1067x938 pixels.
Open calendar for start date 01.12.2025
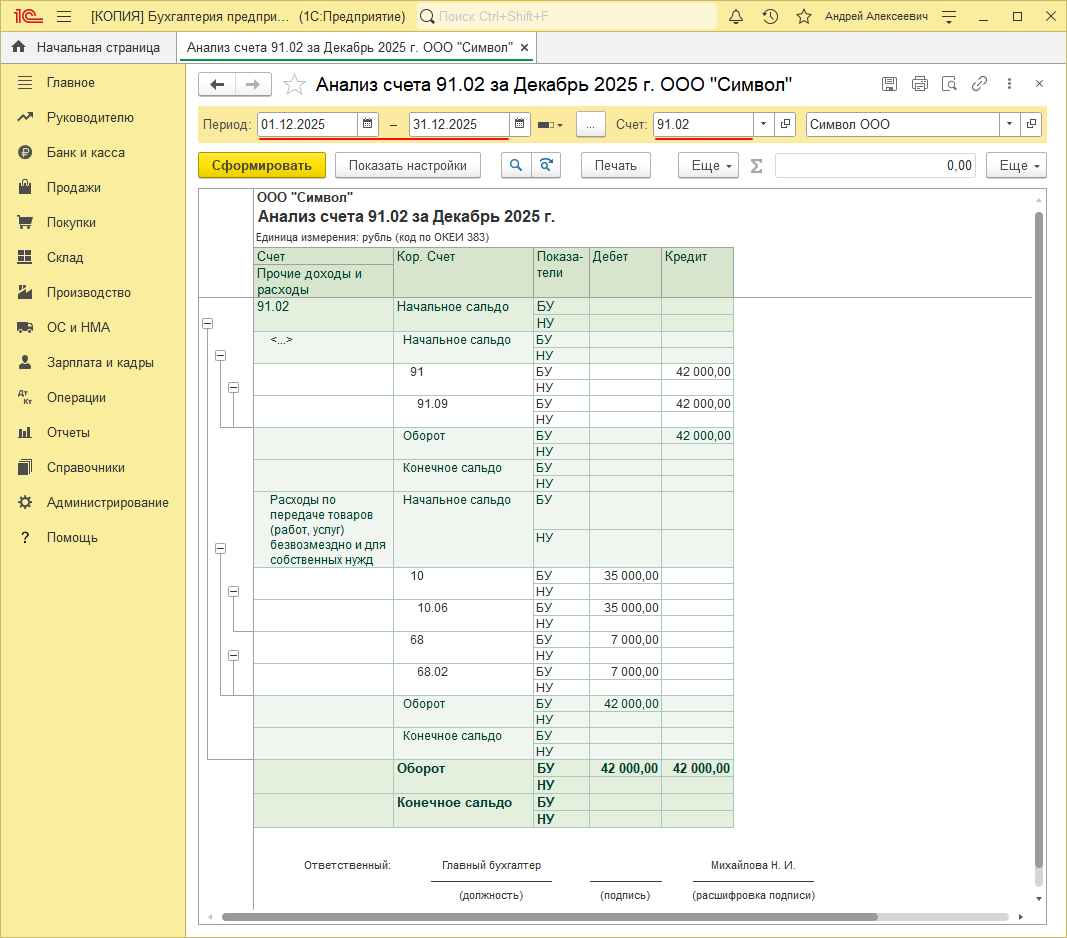click(368, 124)
